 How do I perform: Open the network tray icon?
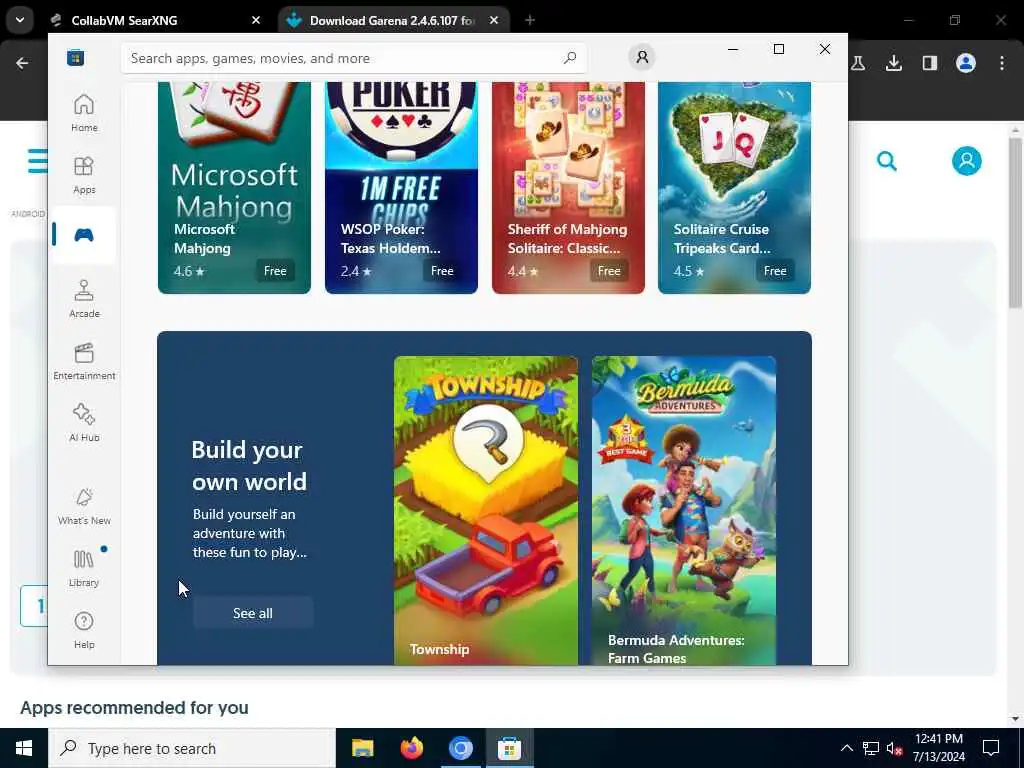coord(871,748)
